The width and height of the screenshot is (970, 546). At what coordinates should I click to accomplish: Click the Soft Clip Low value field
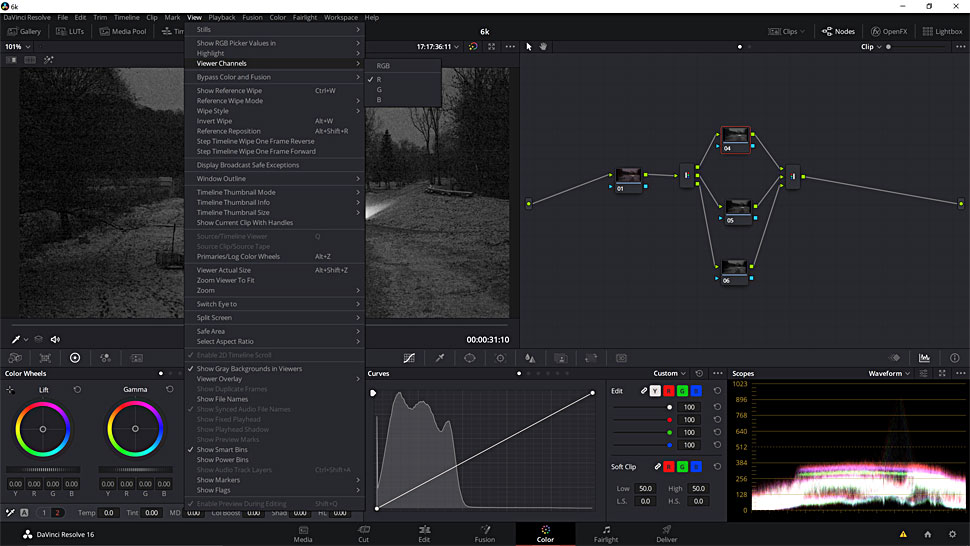(645, 488)
